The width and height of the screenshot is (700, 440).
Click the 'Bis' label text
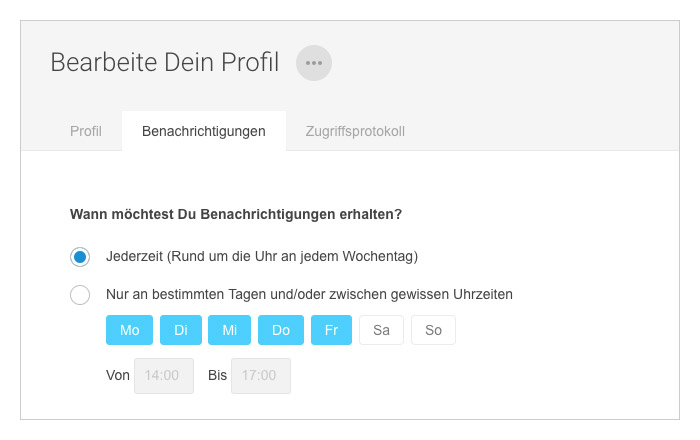[x=217, y=375]
